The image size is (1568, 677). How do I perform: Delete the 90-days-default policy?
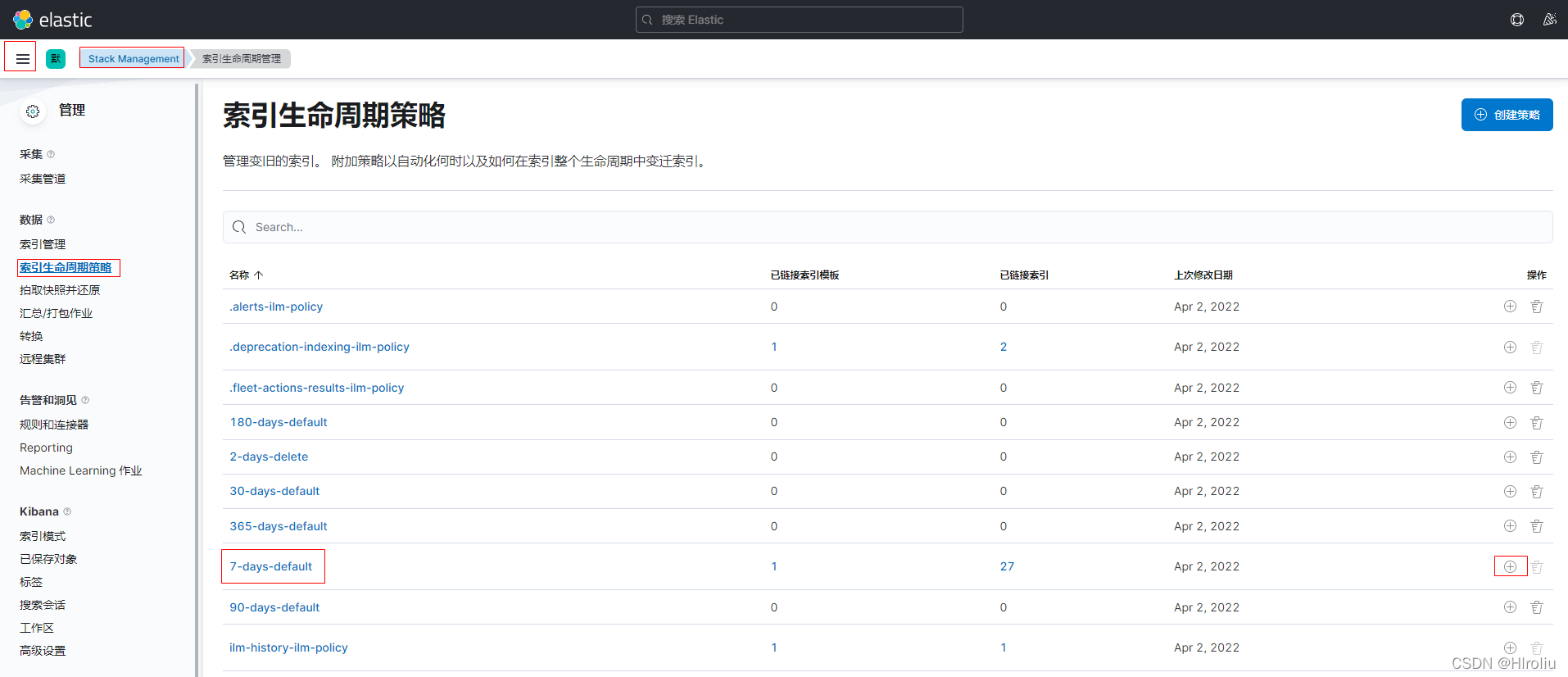pos(1537,607)
